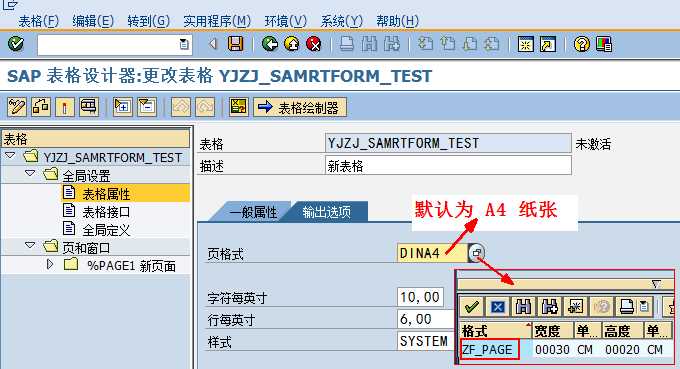680x369 pixels.
Task: Open the command field history dropdown
Action: click(184, 44)
